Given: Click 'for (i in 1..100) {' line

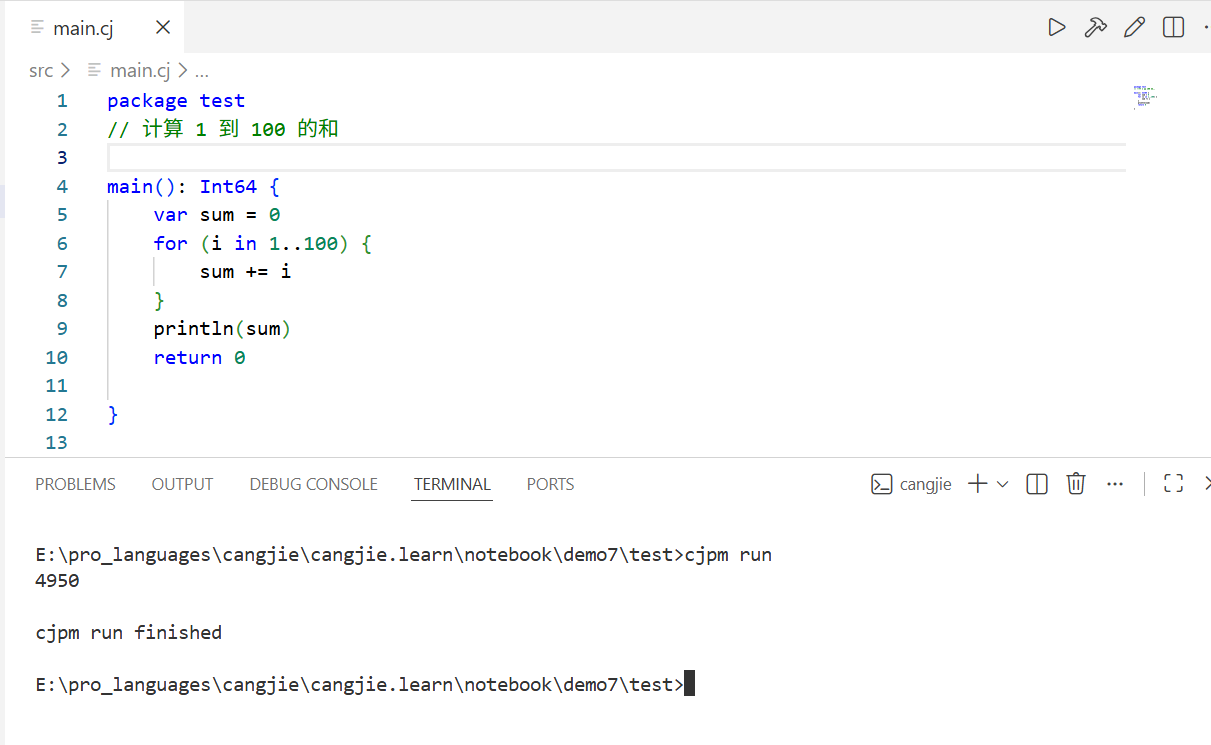Looking at the screenshot, I should [x=263, y=243].
